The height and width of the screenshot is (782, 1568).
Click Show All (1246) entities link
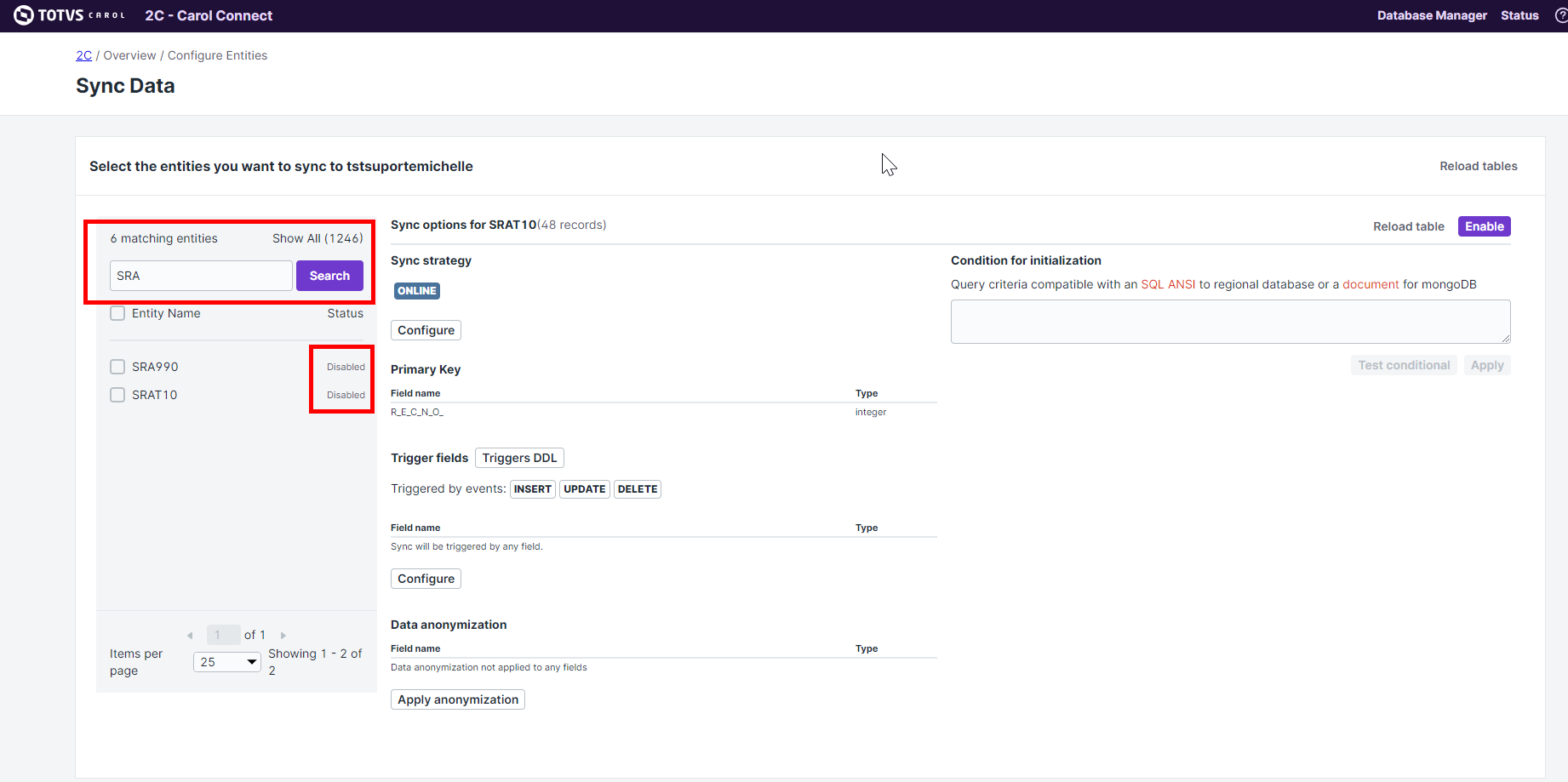tap(318, 238)
